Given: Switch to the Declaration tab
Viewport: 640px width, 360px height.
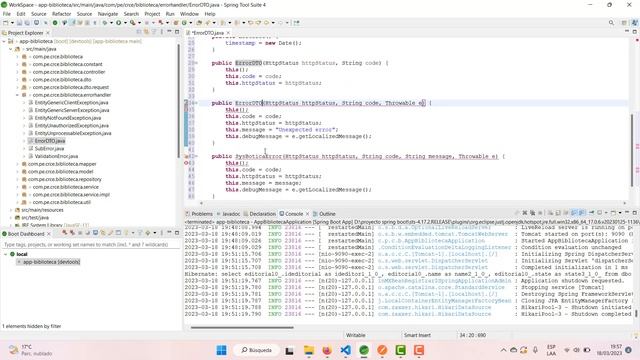Looking at the screenshot, I should [x=260, y=214].
